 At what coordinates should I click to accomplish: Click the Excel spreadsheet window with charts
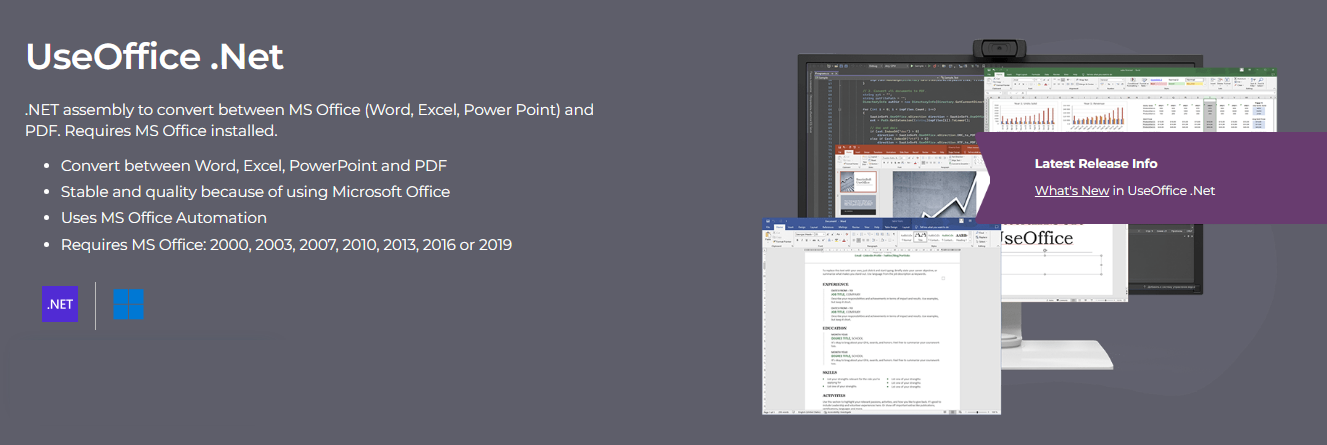pos(1130,100)
